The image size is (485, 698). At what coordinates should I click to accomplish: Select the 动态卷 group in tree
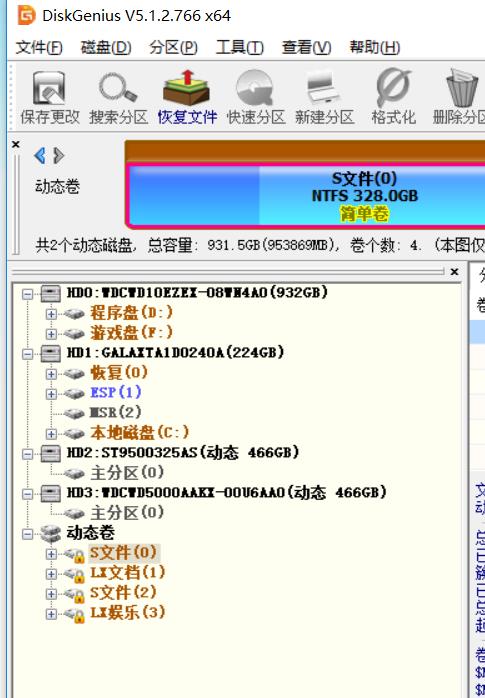coord(91,532)
